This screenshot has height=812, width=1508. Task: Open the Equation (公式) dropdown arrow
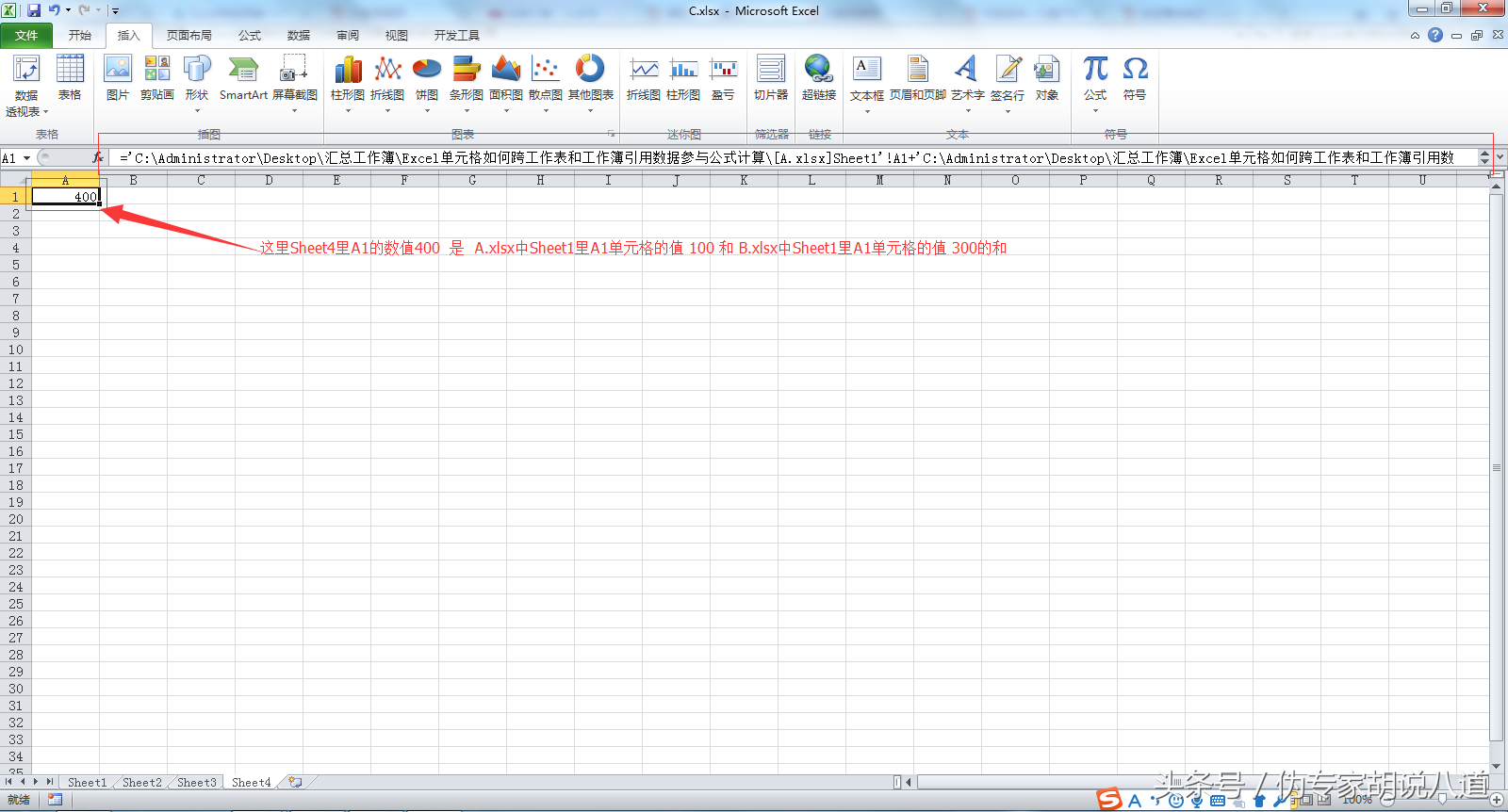[1095, 110]
